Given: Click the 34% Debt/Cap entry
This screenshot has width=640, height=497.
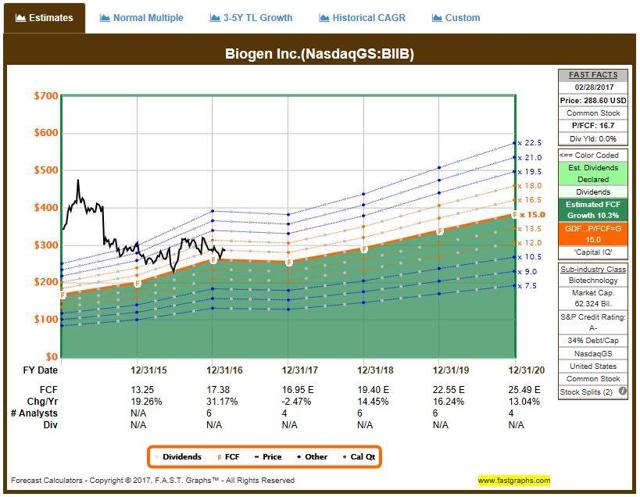Looking at the screenshot, I should click(593, 340).
